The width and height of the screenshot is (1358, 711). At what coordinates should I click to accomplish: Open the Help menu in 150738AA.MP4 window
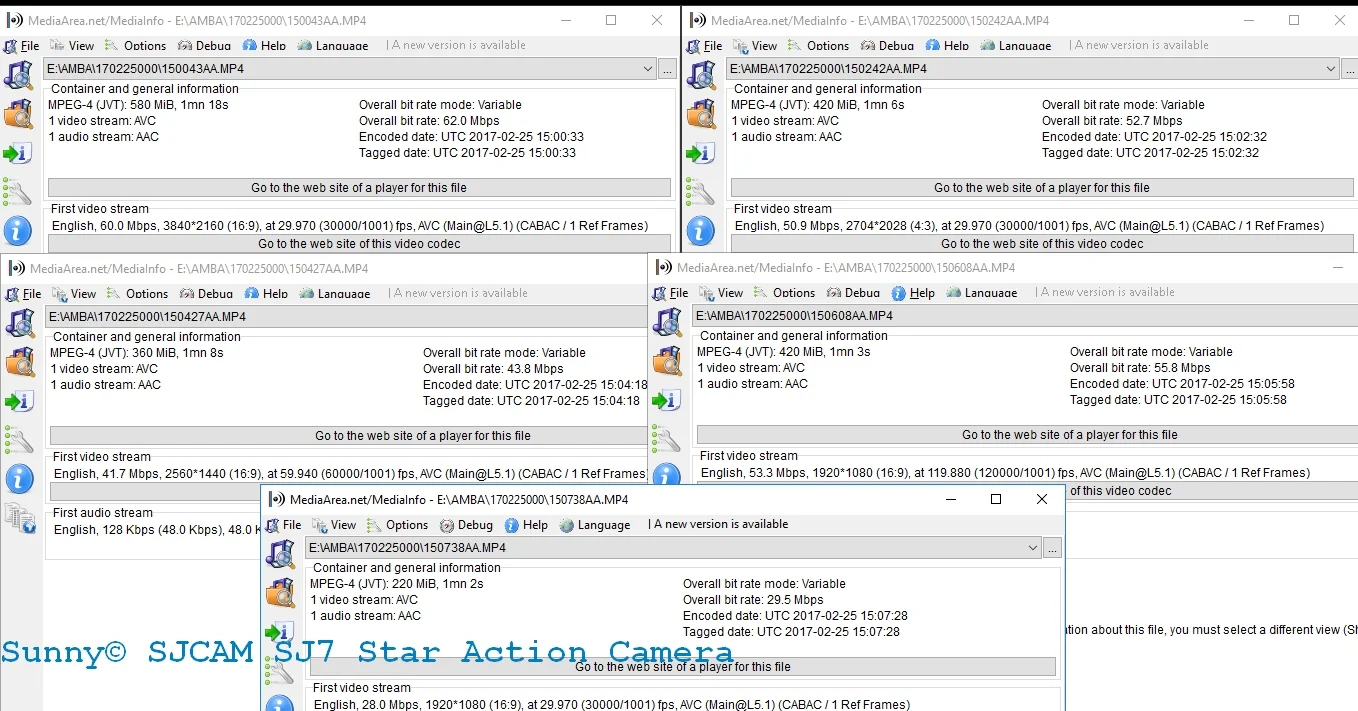coord(527,525)
